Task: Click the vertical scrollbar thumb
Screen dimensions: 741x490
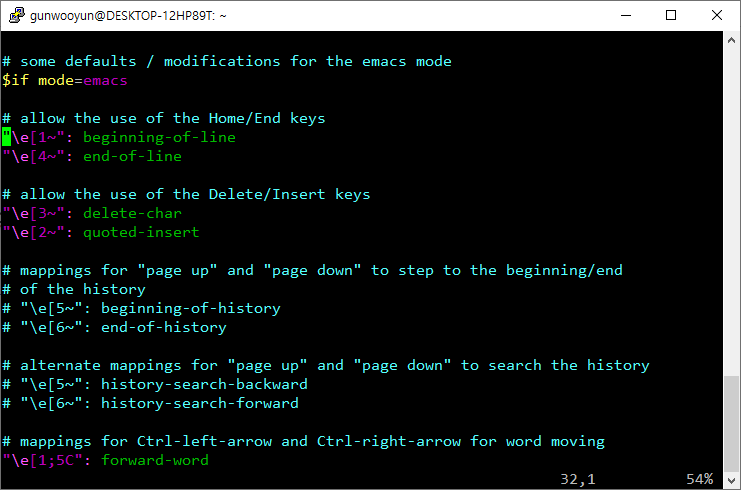Action: point(731,424)
